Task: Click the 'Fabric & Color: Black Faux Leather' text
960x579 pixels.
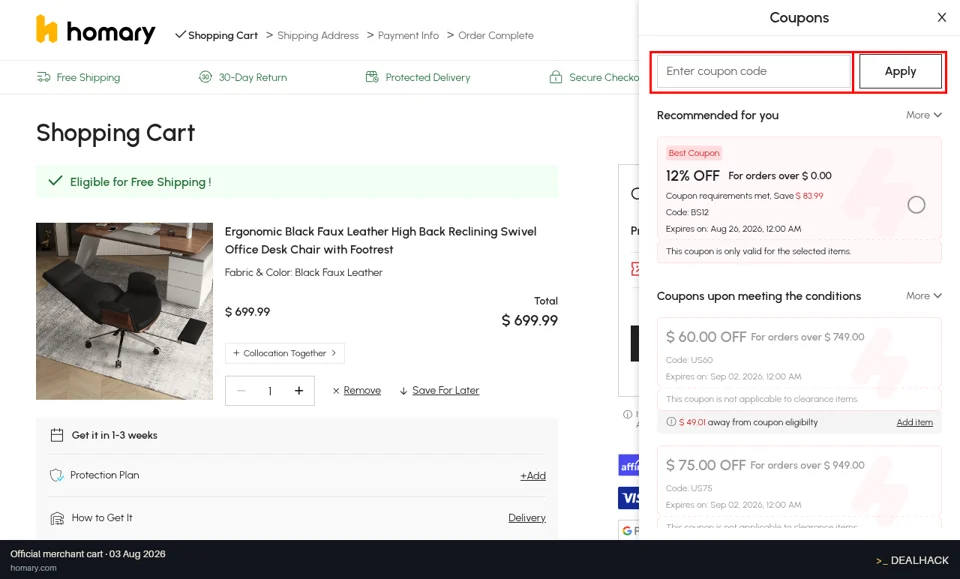Action: coord(304,272)
